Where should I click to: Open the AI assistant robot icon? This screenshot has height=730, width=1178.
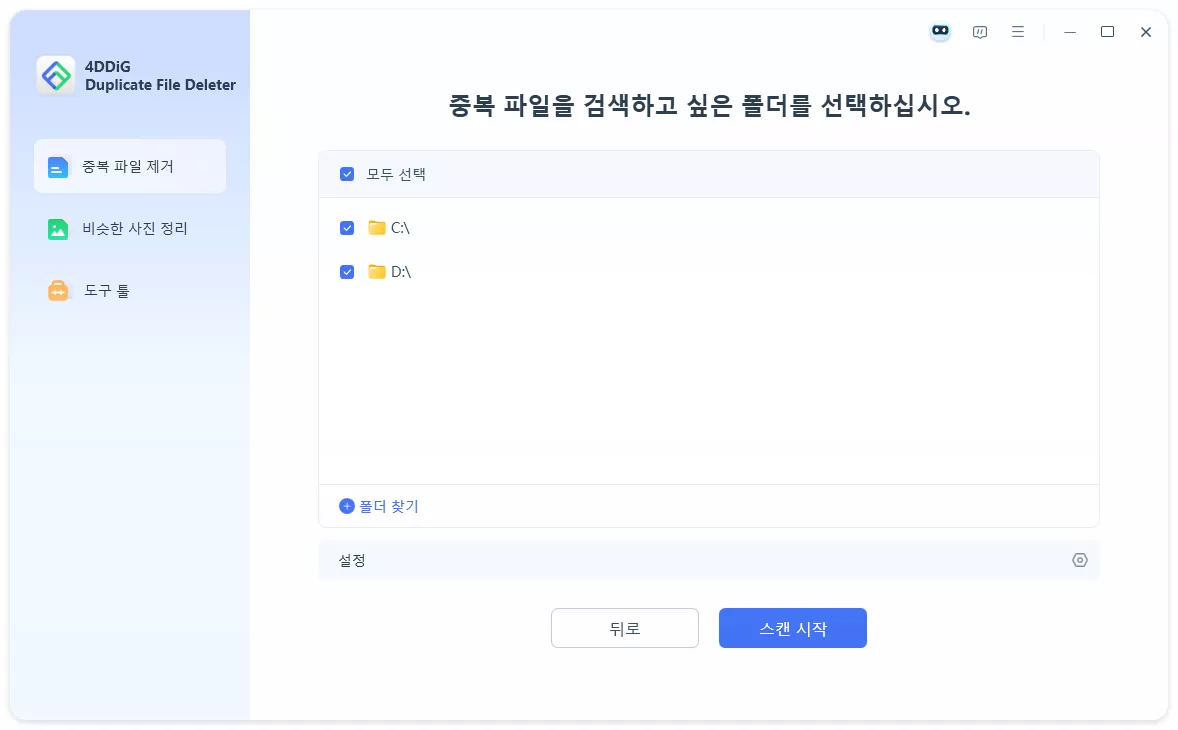[939, 31]
